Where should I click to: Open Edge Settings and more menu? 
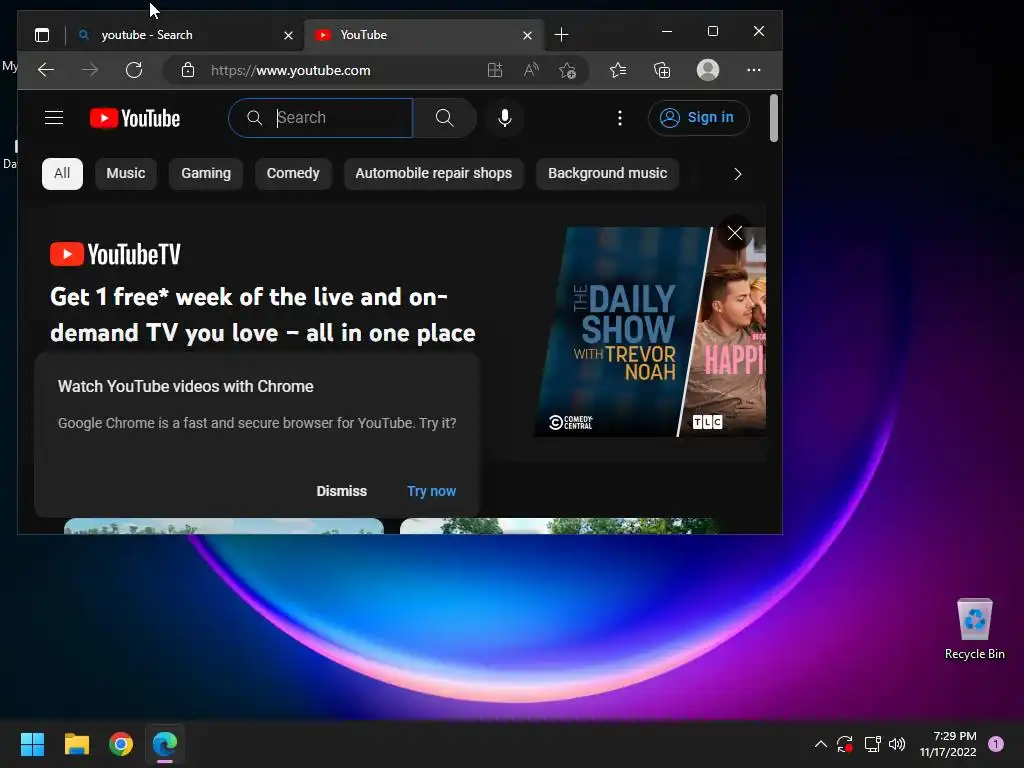[x=754, y=70]
